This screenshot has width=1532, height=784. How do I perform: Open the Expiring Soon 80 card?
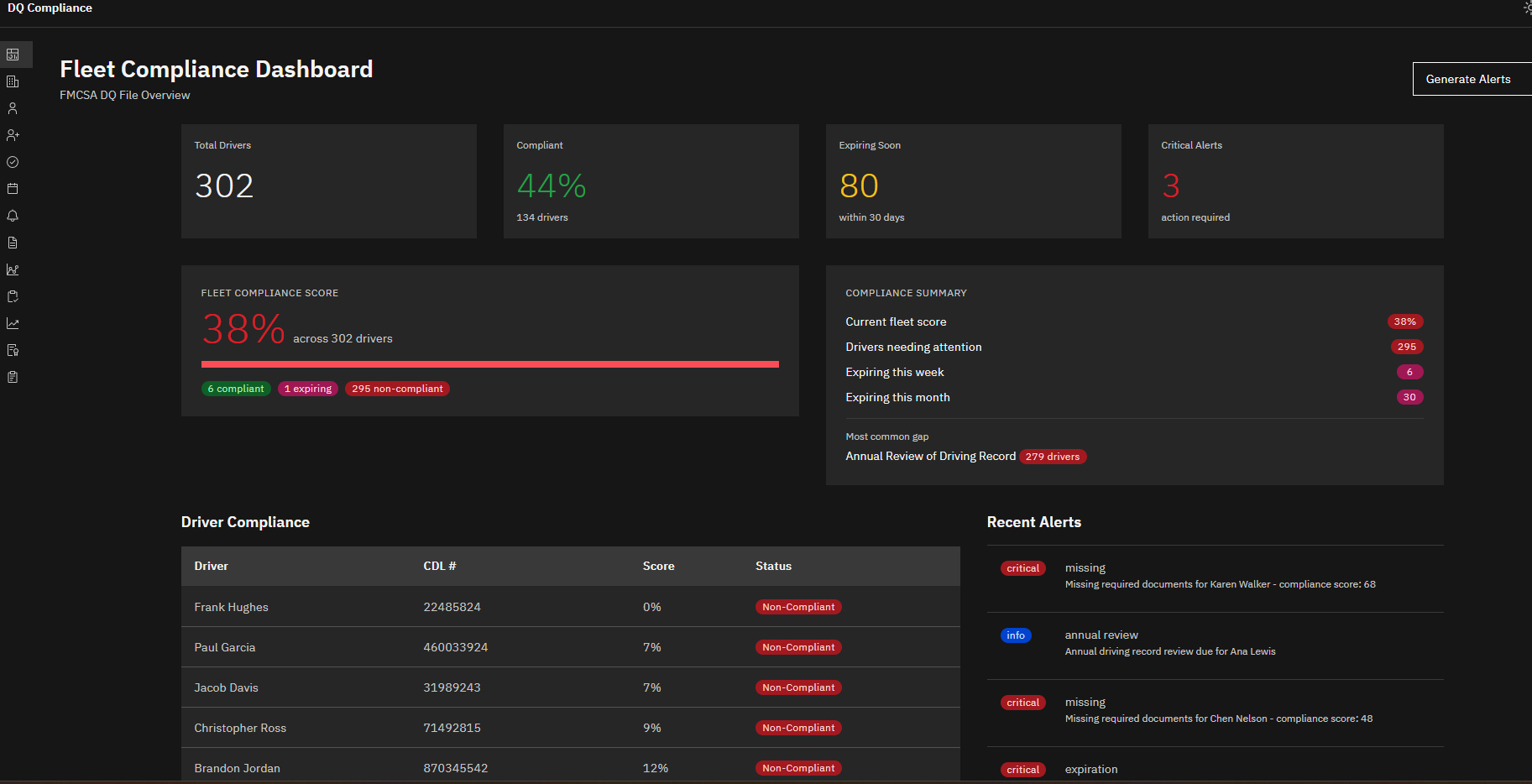coord(974,181)
